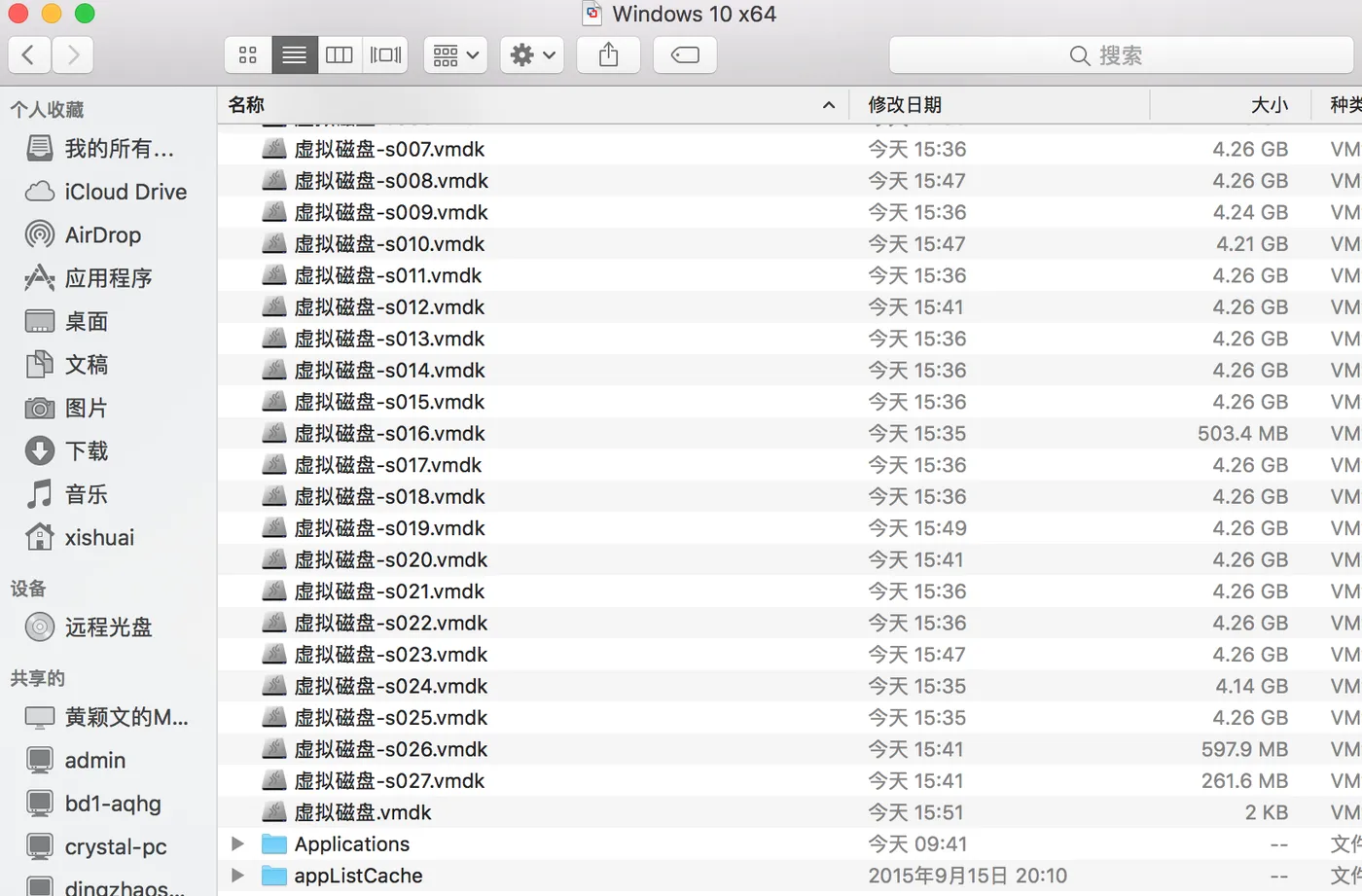This screenshot has height=896, width=1362.
Task: Select file 虚拟磁盘-s019.vmdk
Action: coord(789,528)
